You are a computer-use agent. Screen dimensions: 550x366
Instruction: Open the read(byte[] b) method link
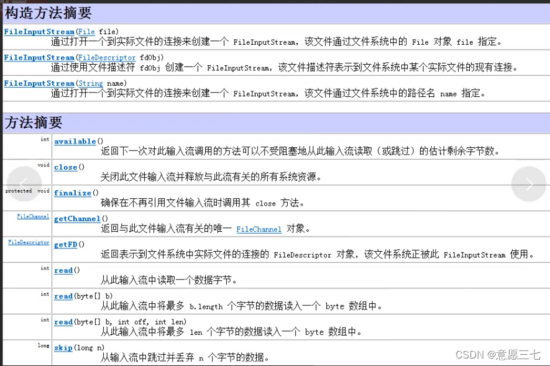63,297
